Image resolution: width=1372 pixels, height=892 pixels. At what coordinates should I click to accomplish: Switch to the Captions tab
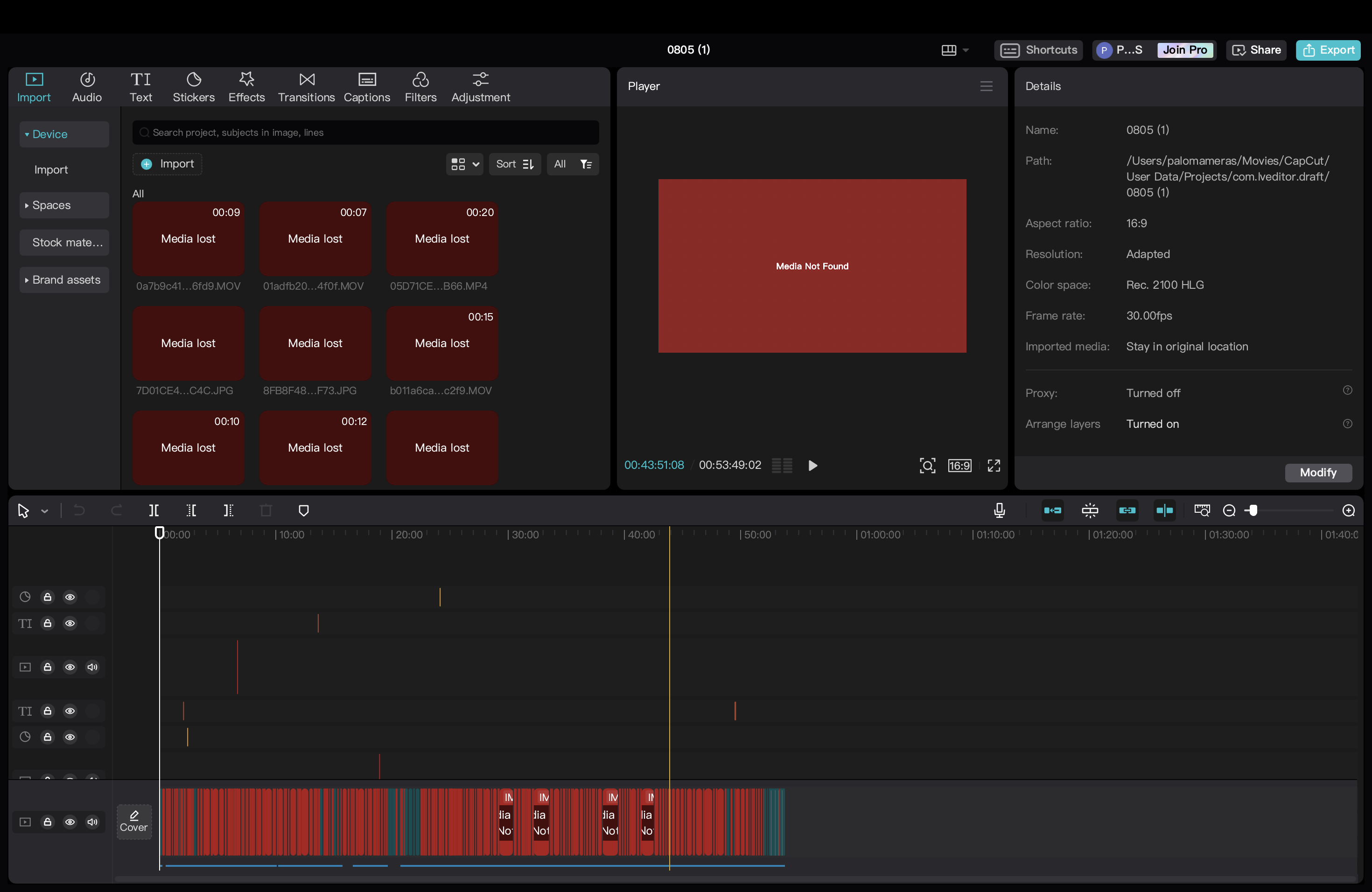click(x=367, y=87)
